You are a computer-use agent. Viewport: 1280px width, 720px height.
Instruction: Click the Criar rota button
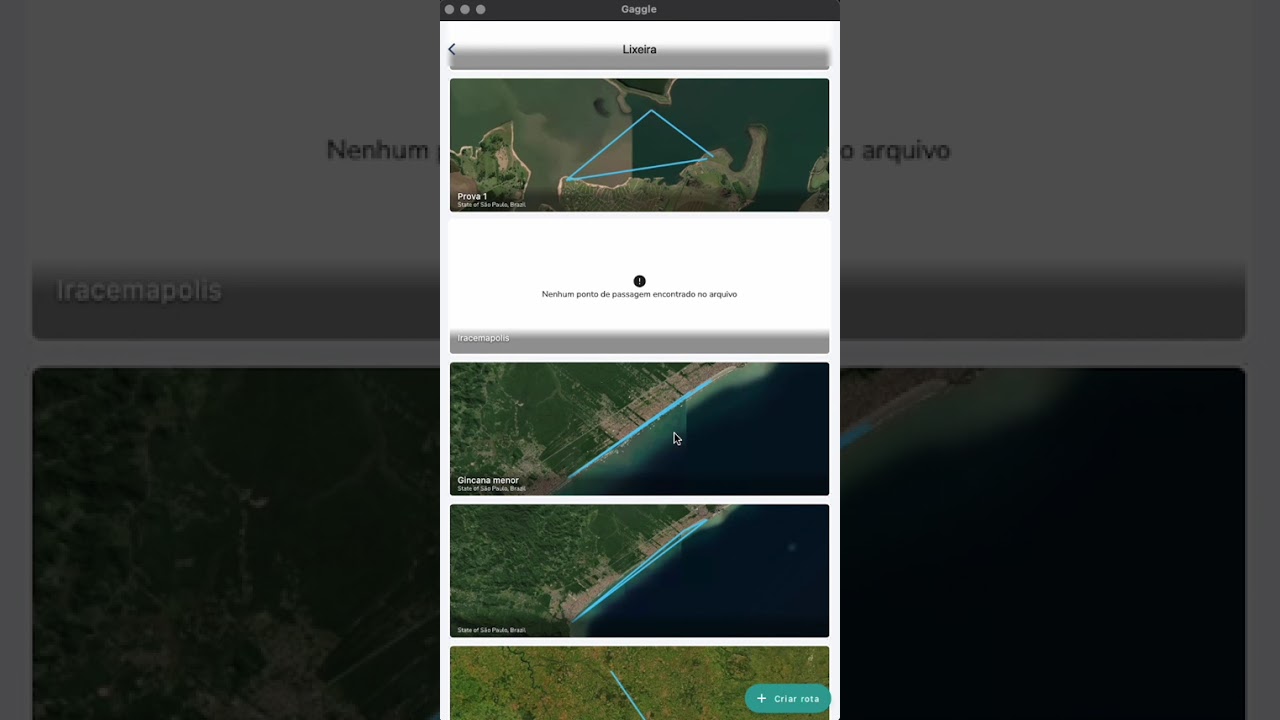click(x=788, y=699)
